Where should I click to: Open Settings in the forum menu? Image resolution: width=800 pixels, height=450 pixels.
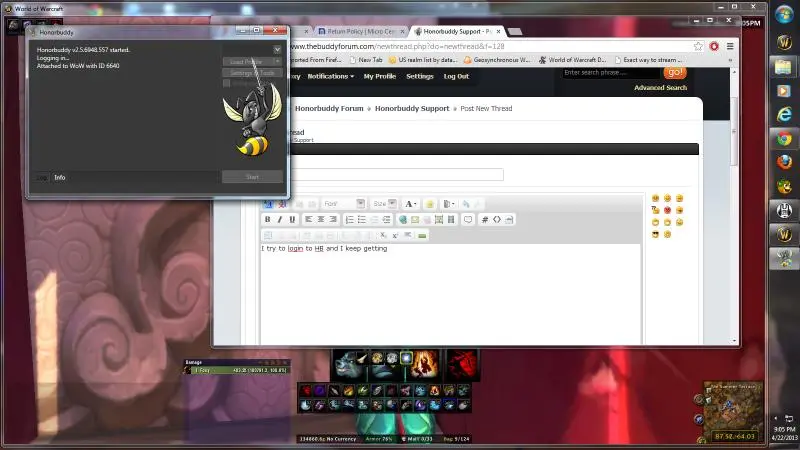tap(420, 76)
